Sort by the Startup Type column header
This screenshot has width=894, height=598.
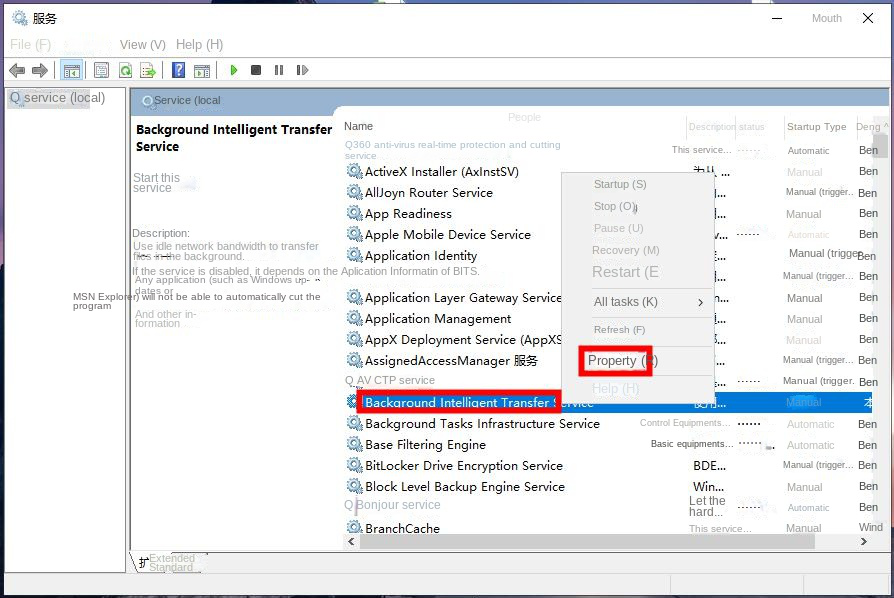[x=816, y=127]
